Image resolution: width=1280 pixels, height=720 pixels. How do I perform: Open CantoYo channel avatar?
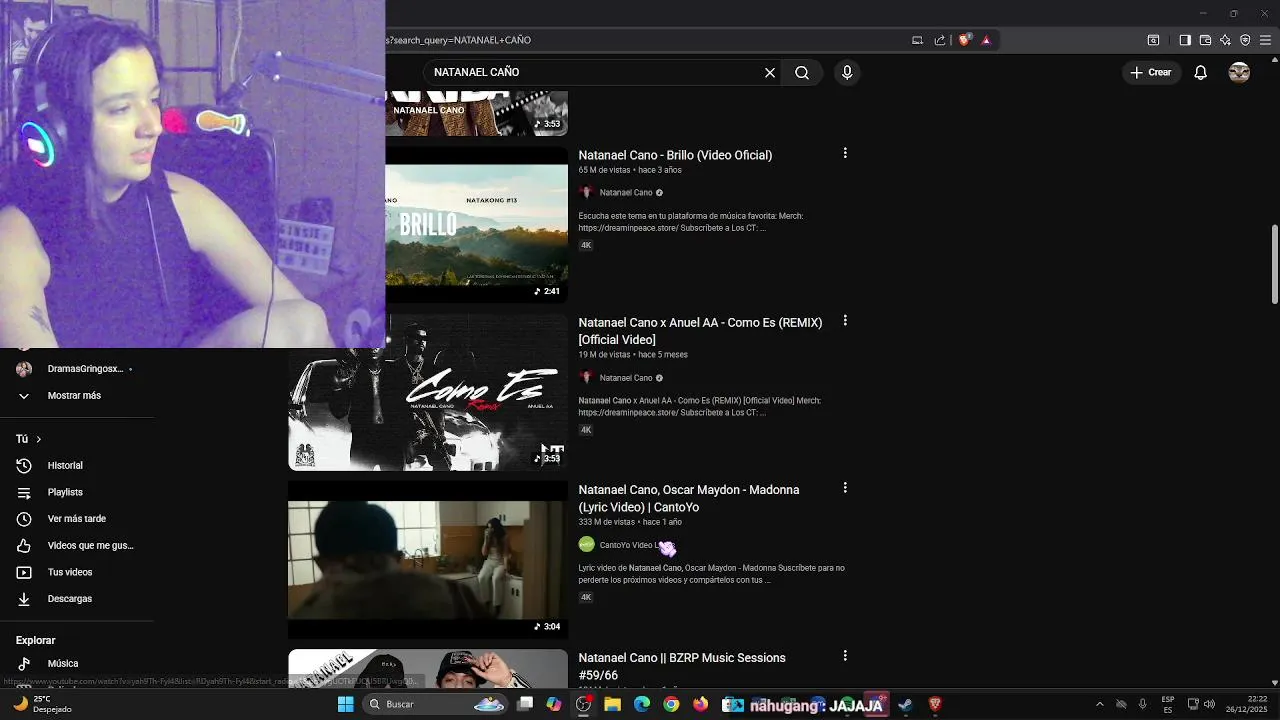pyautogui.click(x=587, y=545)
